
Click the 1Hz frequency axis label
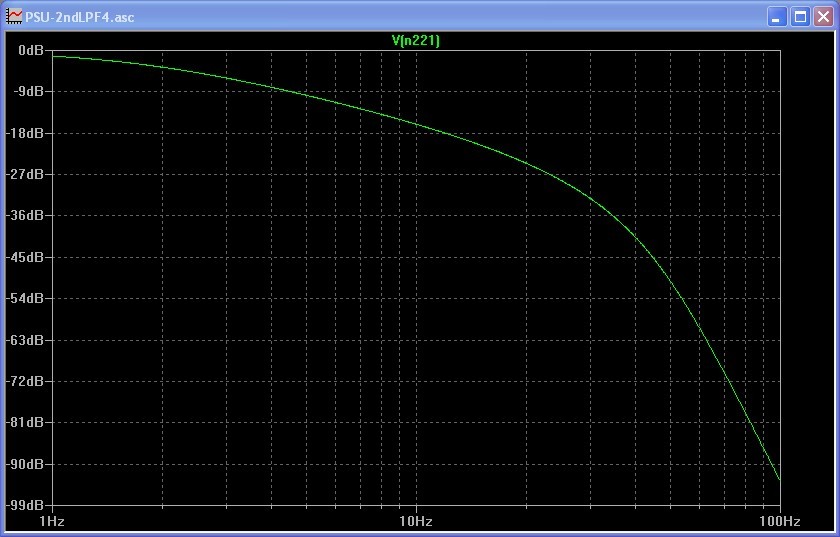coord(52,521)
